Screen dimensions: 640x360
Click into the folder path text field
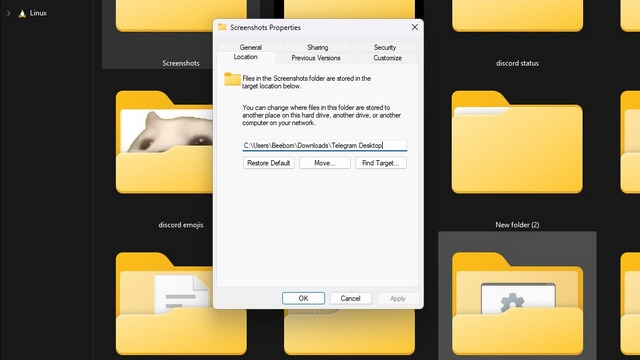click(324, 145)
